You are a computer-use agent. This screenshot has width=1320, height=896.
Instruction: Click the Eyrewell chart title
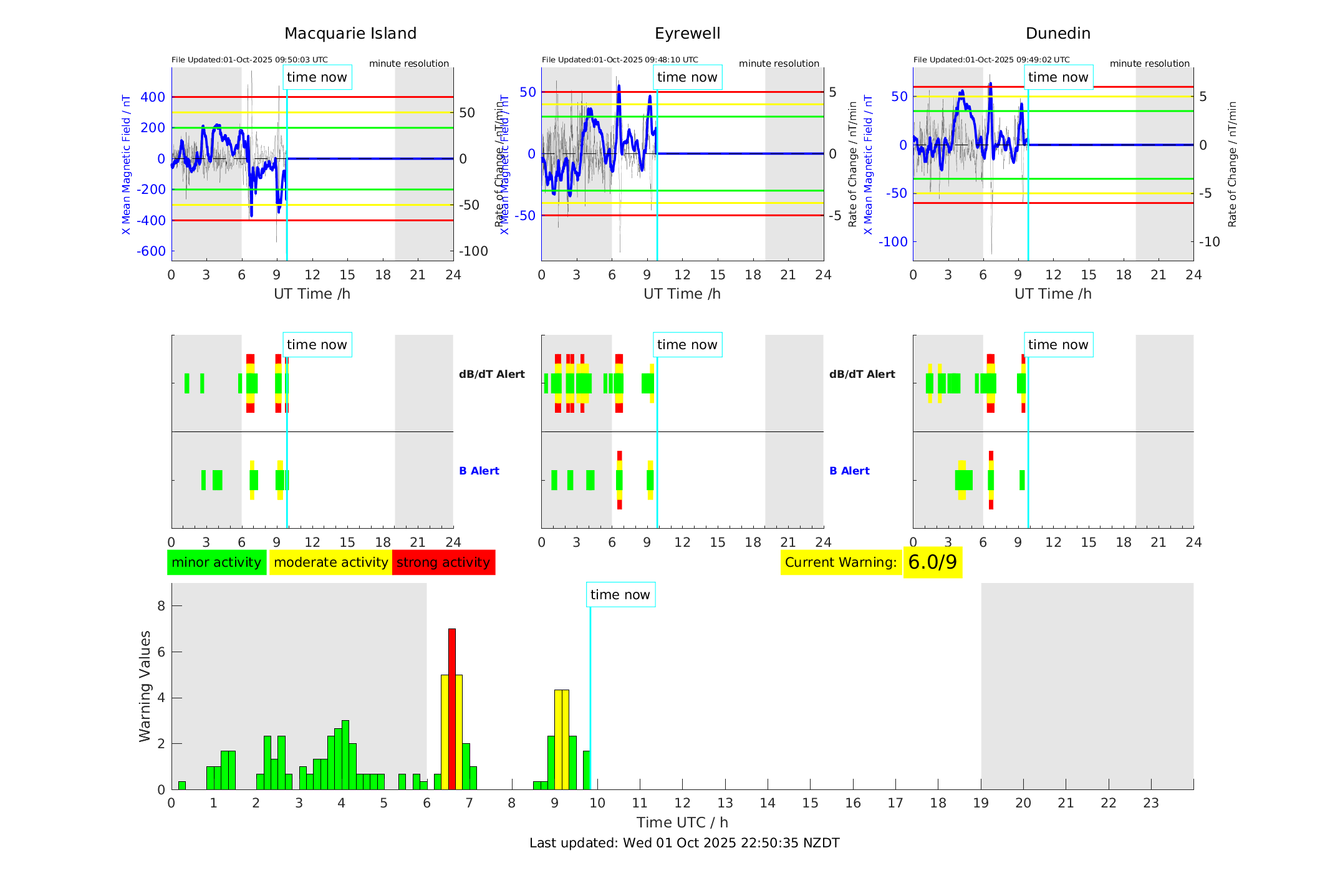pyautogui.click(x=687, y=34)
